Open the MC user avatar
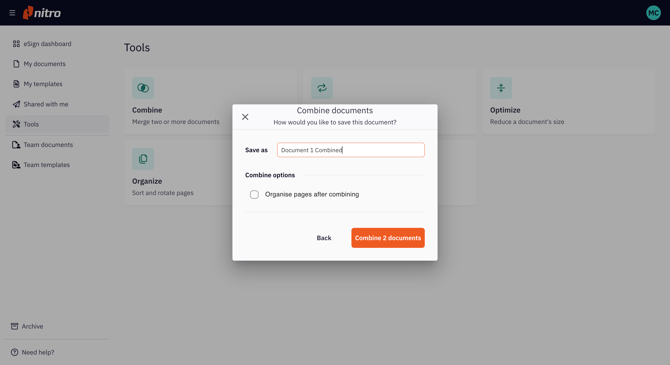 653,13
